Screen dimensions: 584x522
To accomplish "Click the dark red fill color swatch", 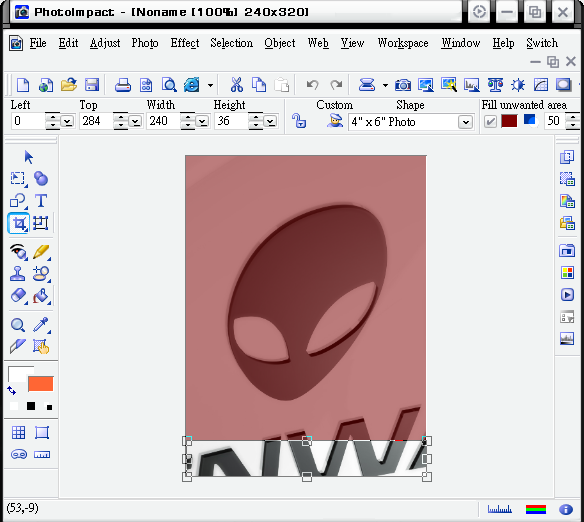I will (x=509, y=121).
